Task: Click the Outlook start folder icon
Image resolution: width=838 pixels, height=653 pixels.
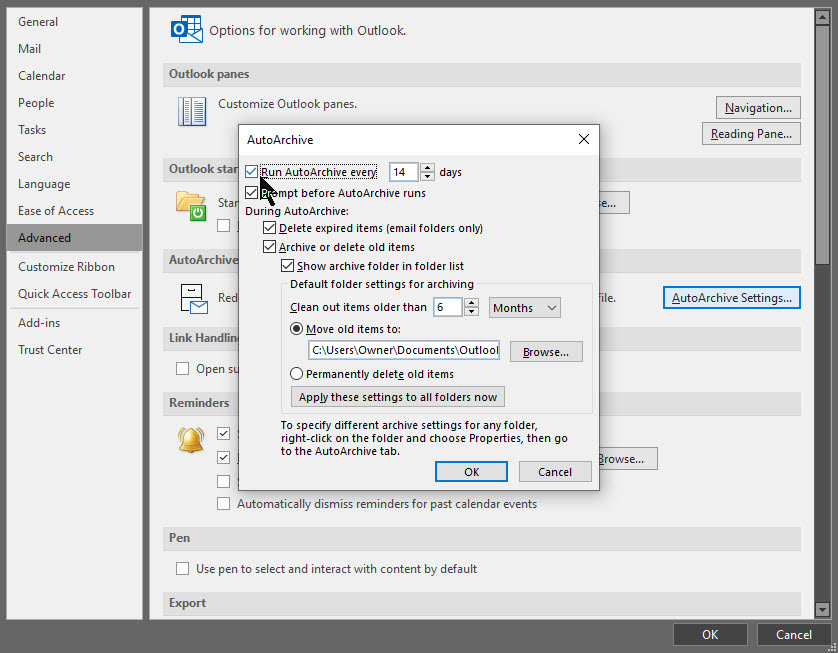Action: (x=192, y=206)
